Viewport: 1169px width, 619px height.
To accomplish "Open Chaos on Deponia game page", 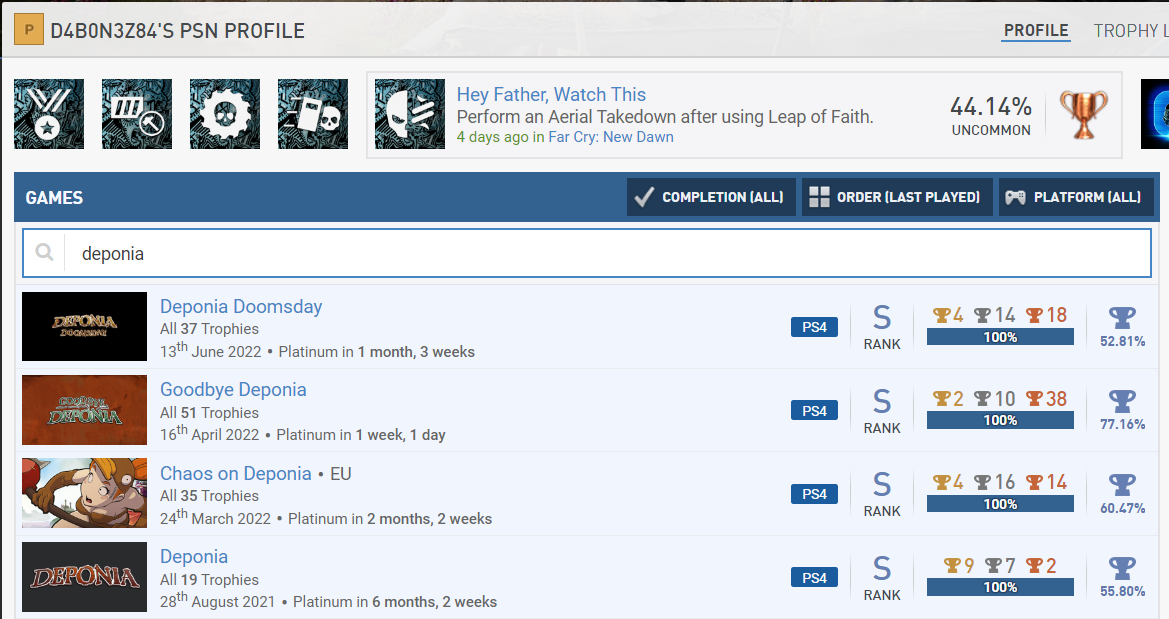I will coord(235,474).
